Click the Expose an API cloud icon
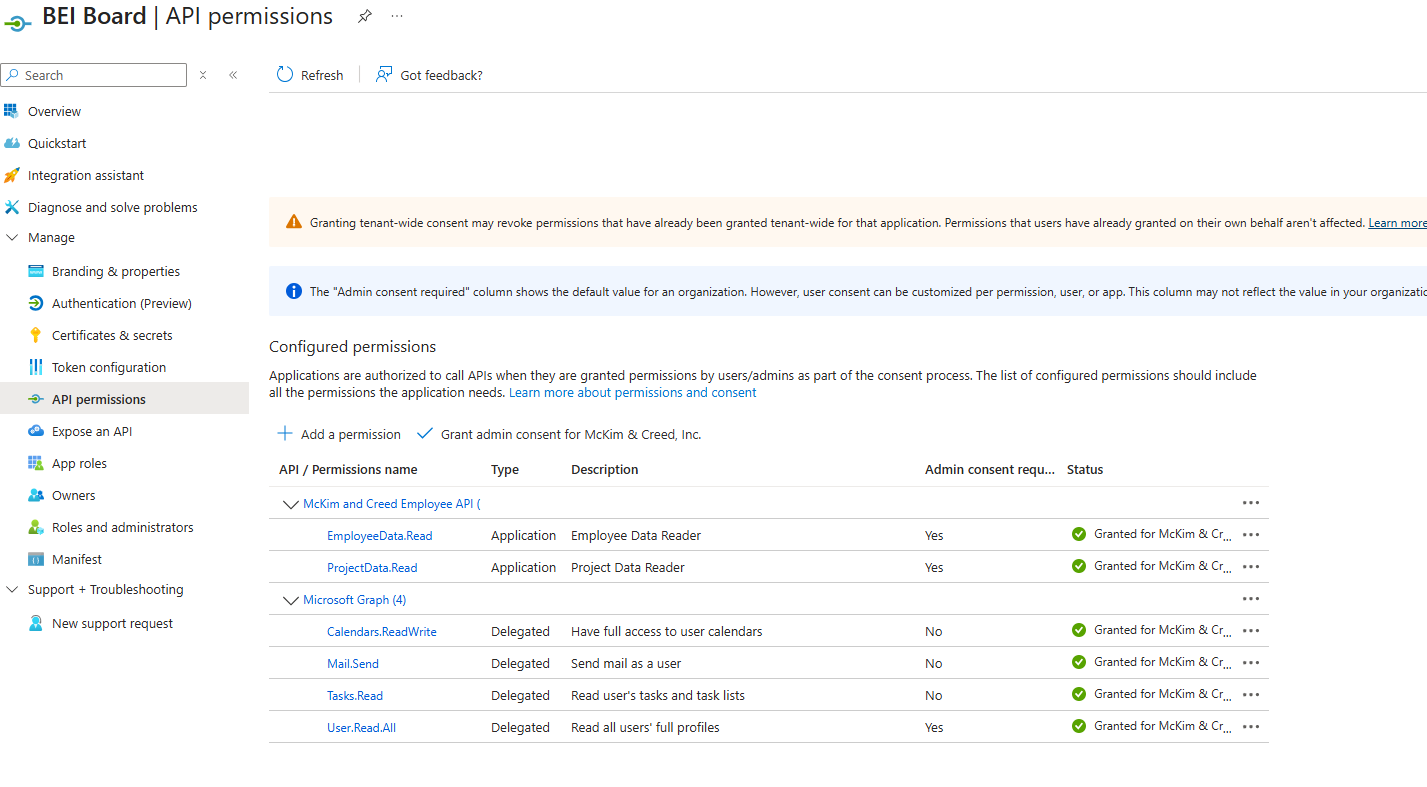The height and width of the screenshot is (787, 1427). (36, 431)
